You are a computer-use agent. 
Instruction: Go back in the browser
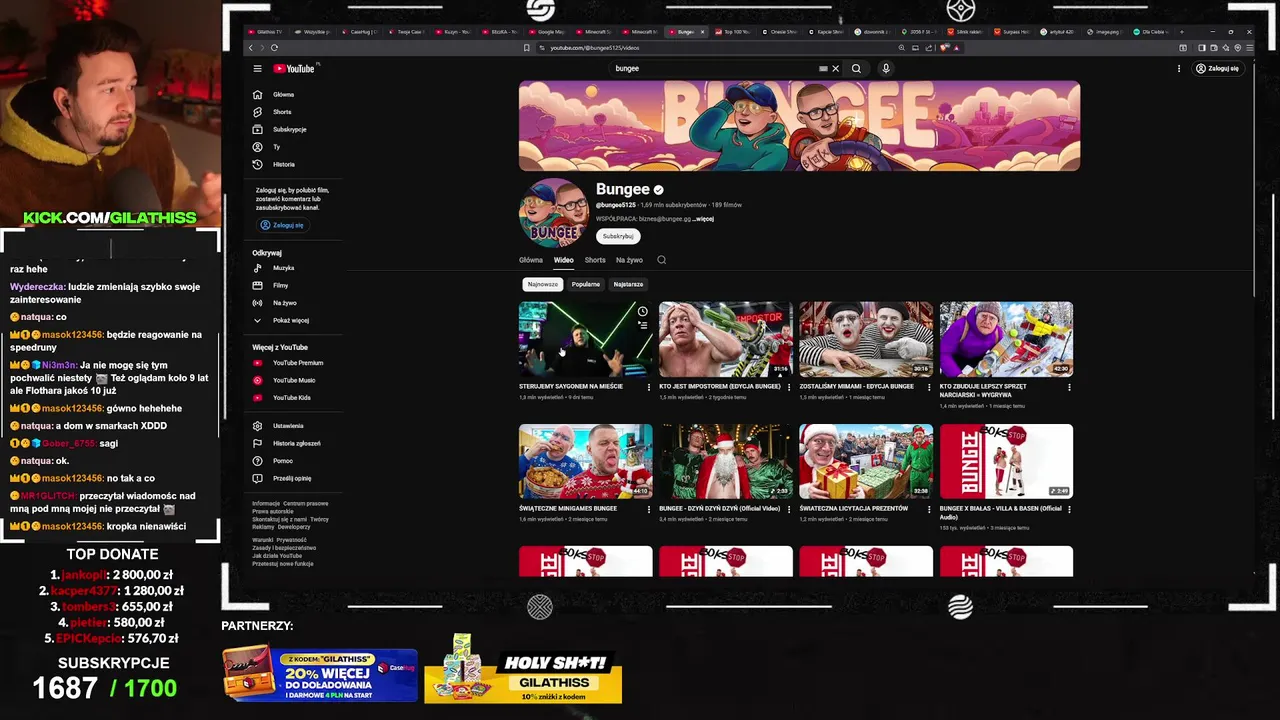(x=251, y=48)
